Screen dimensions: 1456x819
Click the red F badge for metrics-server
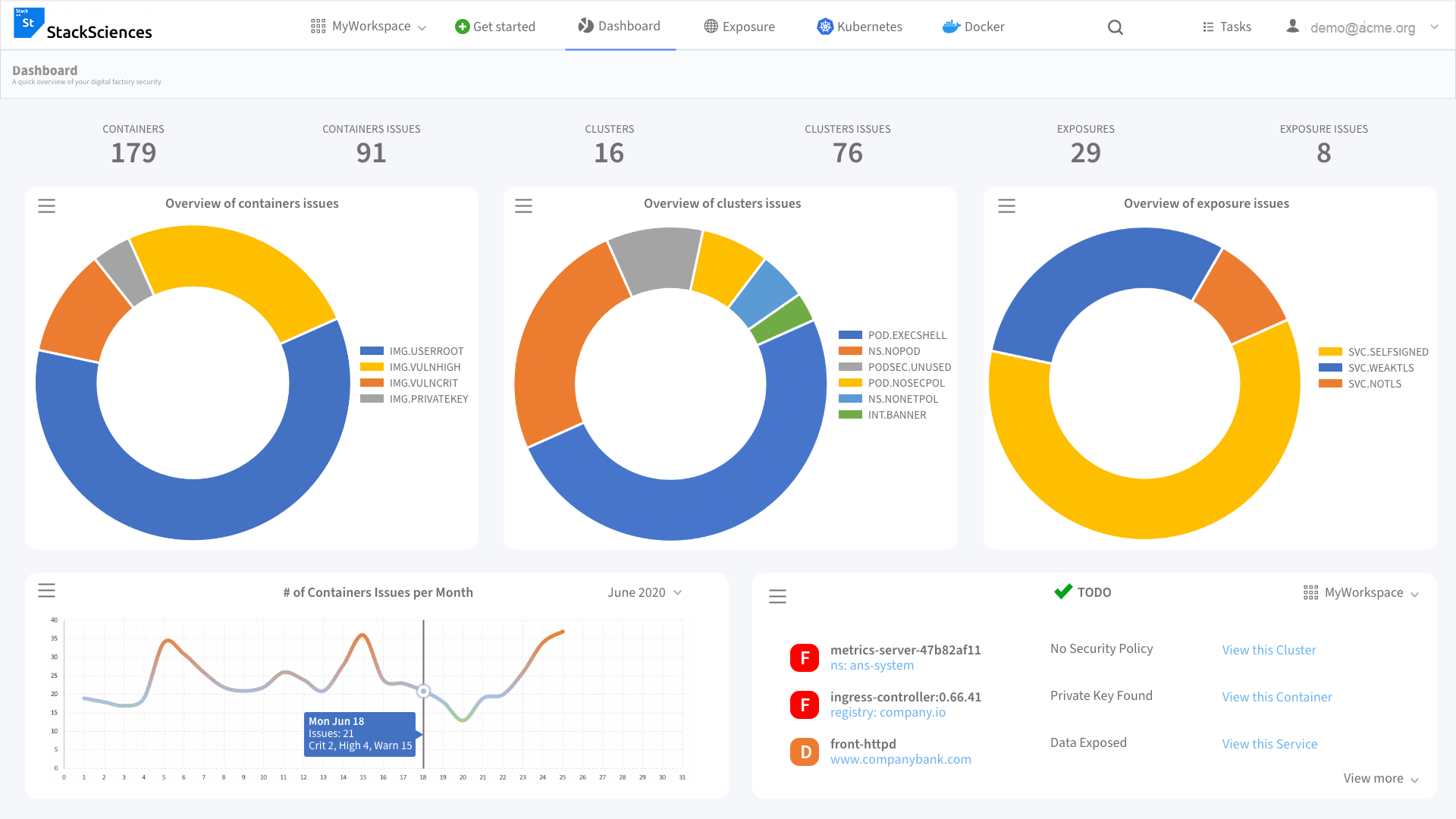pyautogui.click(x=805, y=657)
